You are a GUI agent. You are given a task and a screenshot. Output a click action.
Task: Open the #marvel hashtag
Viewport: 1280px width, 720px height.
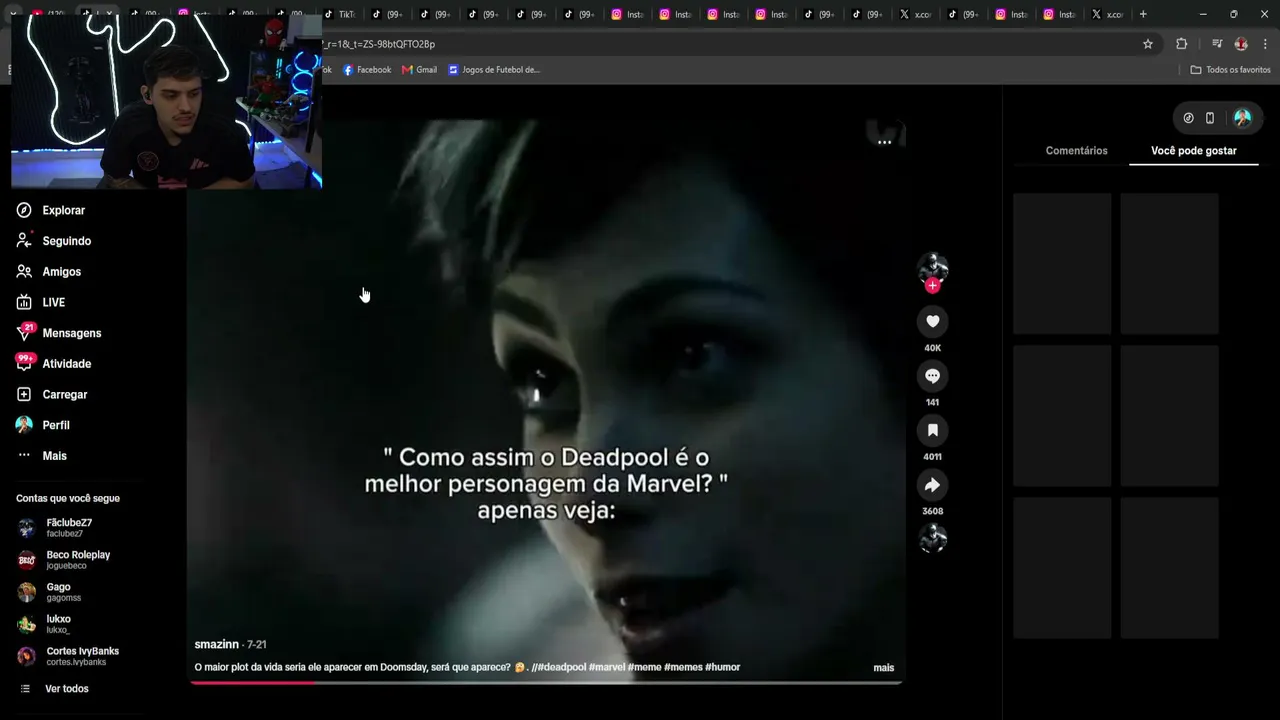pos(606,667)
